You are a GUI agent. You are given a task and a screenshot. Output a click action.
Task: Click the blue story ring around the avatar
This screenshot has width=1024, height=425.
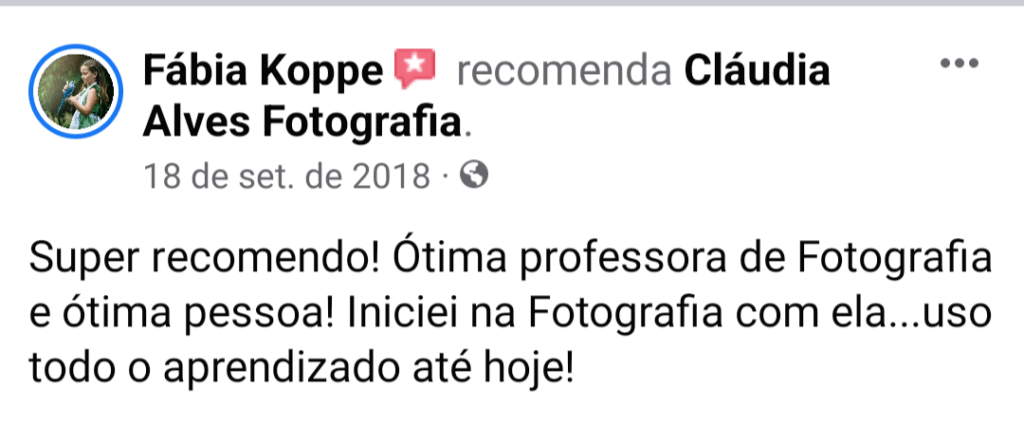(76, 91)
